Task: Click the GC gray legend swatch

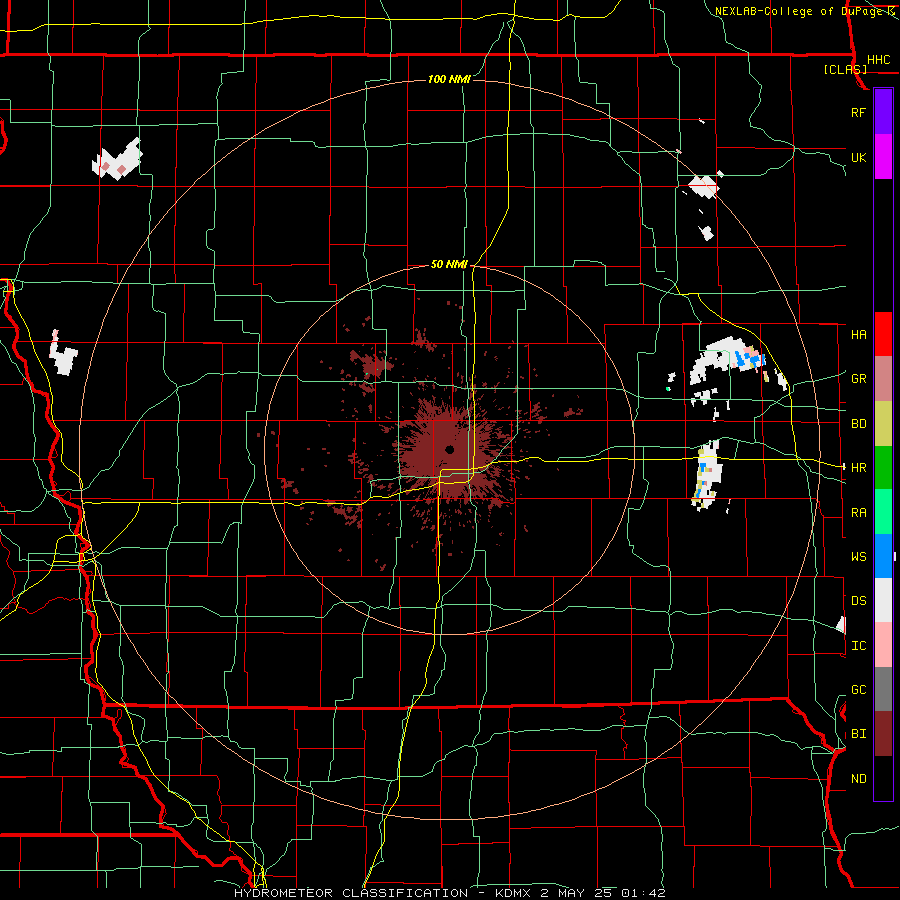Action: (x=883, y=689)
